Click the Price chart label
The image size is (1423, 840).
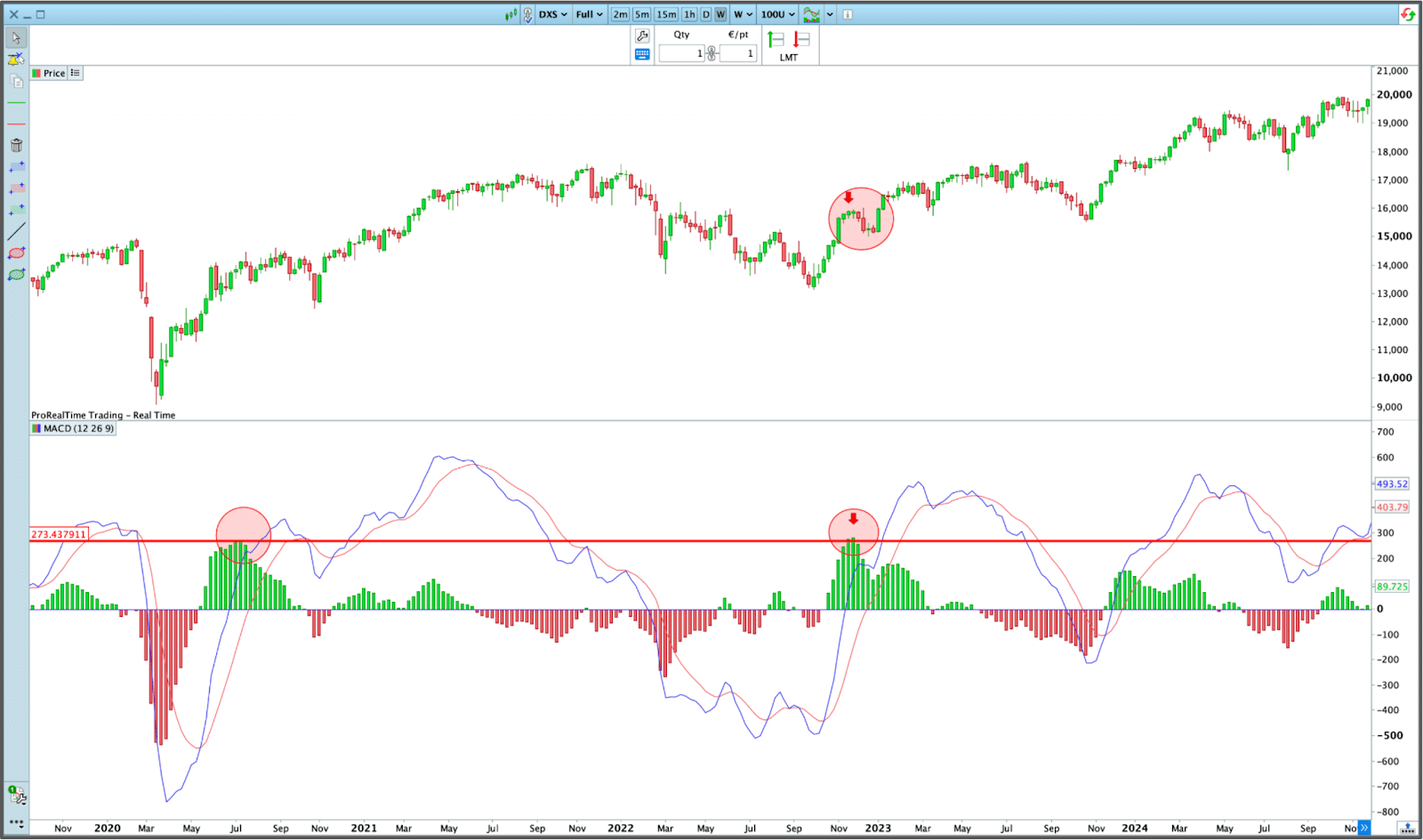click(54, 74)
